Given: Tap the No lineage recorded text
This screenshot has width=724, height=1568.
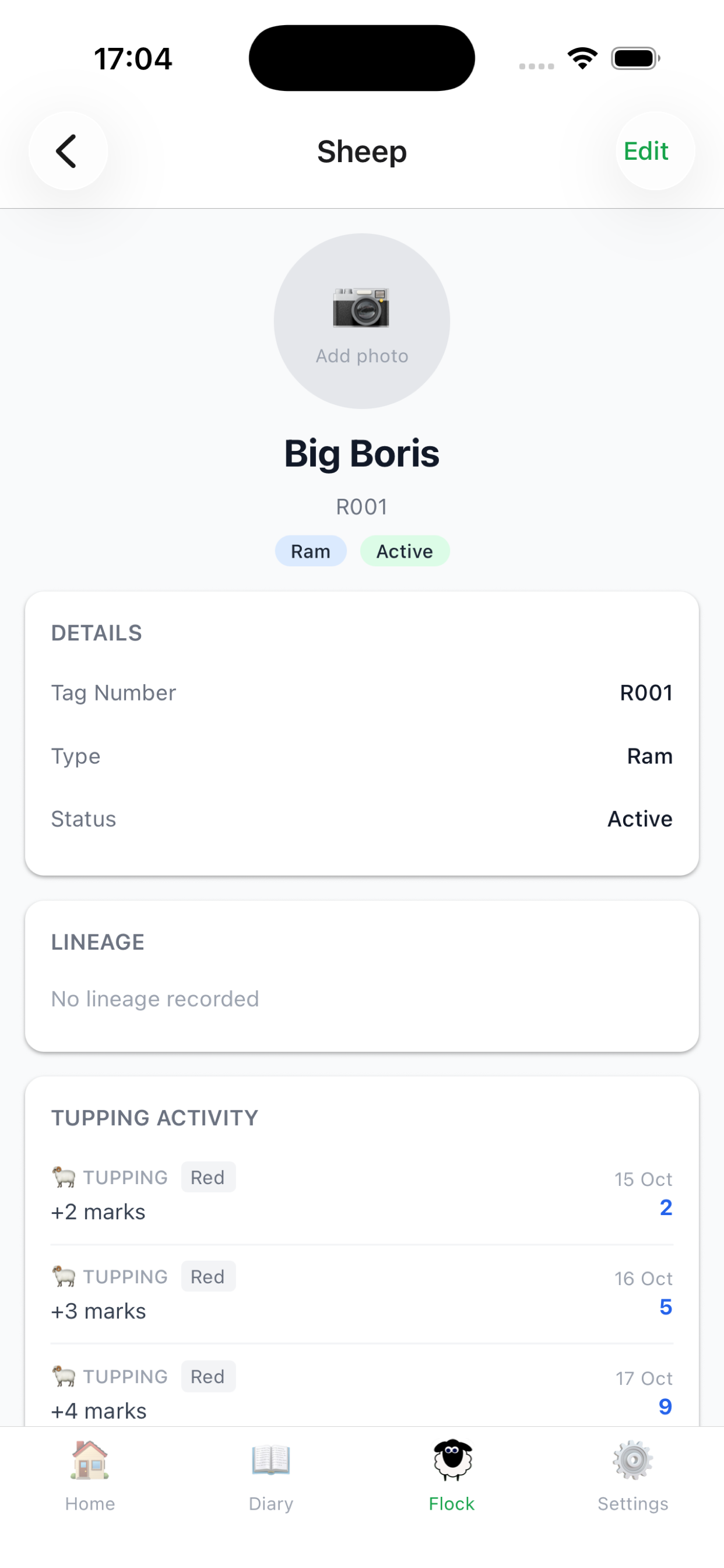Looking at the screenshot, I should click(x=155, y=999).
